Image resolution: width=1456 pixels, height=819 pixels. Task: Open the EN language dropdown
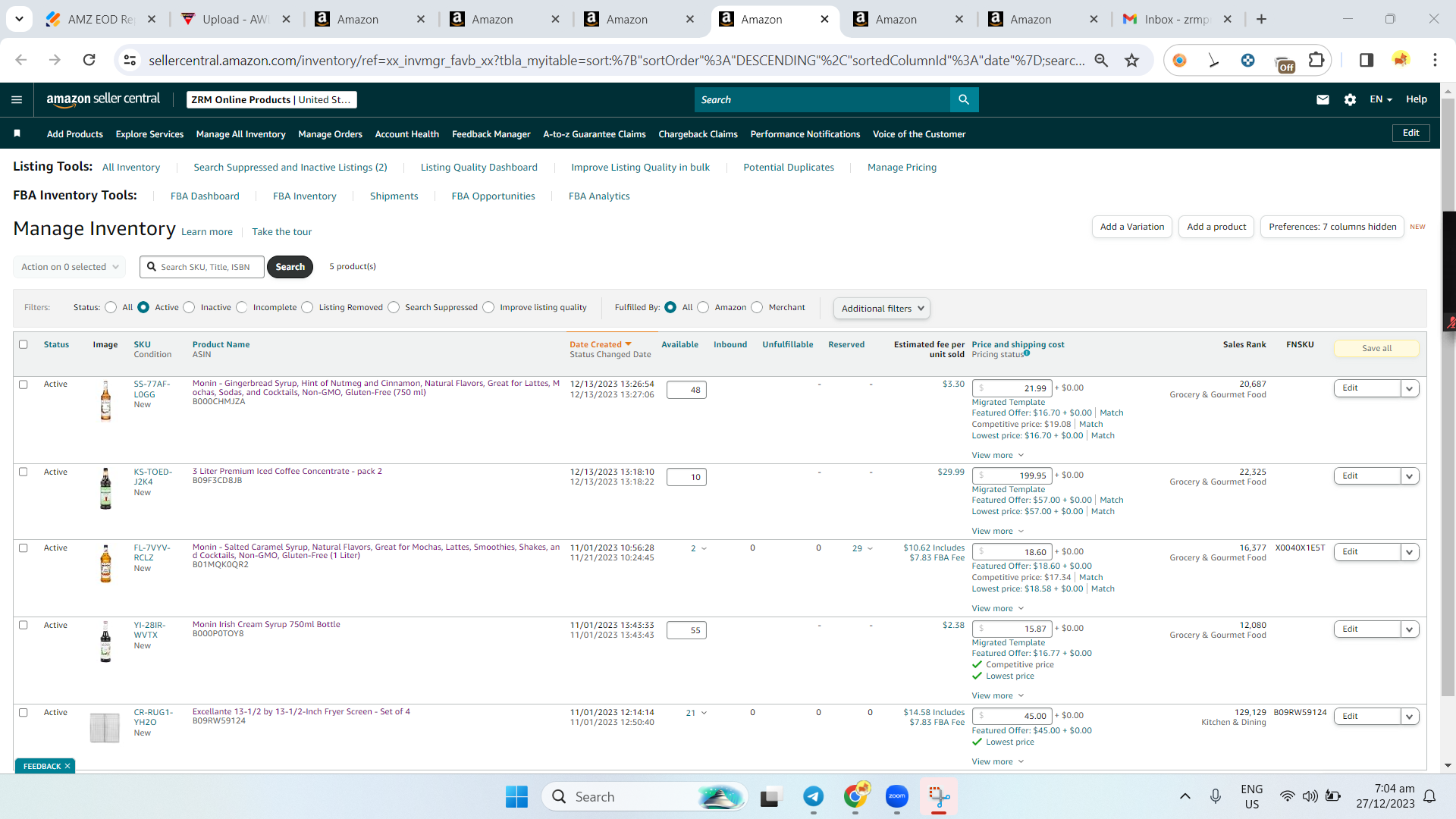(x=1380, y=99)
